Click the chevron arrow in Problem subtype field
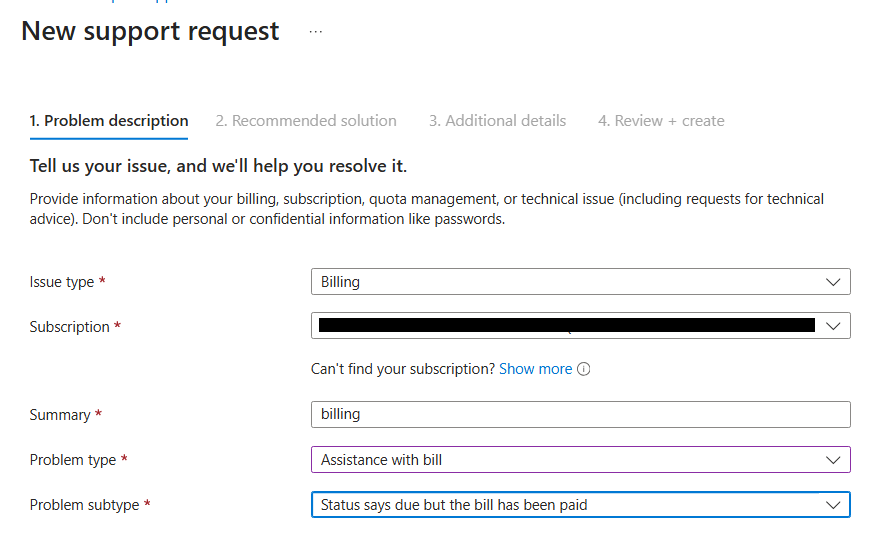This screenshot has height=549, width=883. (x=833, y=505)
